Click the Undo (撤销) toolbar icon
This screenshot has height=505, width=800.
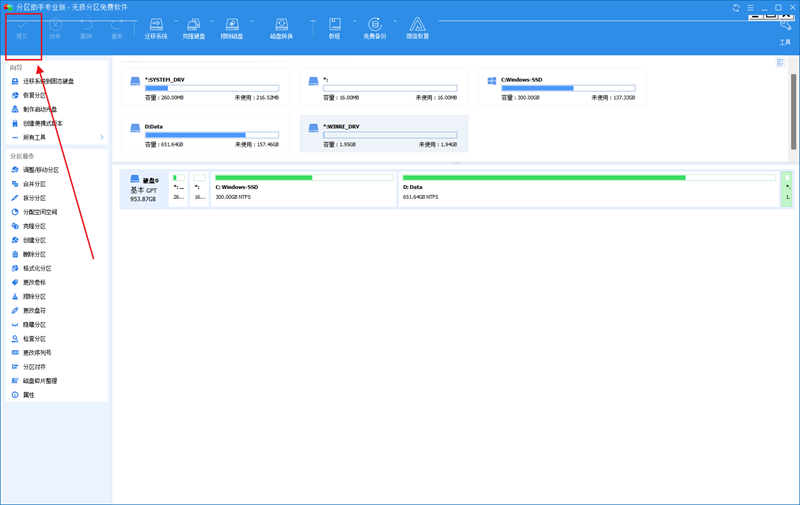pyautogui.click(x=86, y=29)
